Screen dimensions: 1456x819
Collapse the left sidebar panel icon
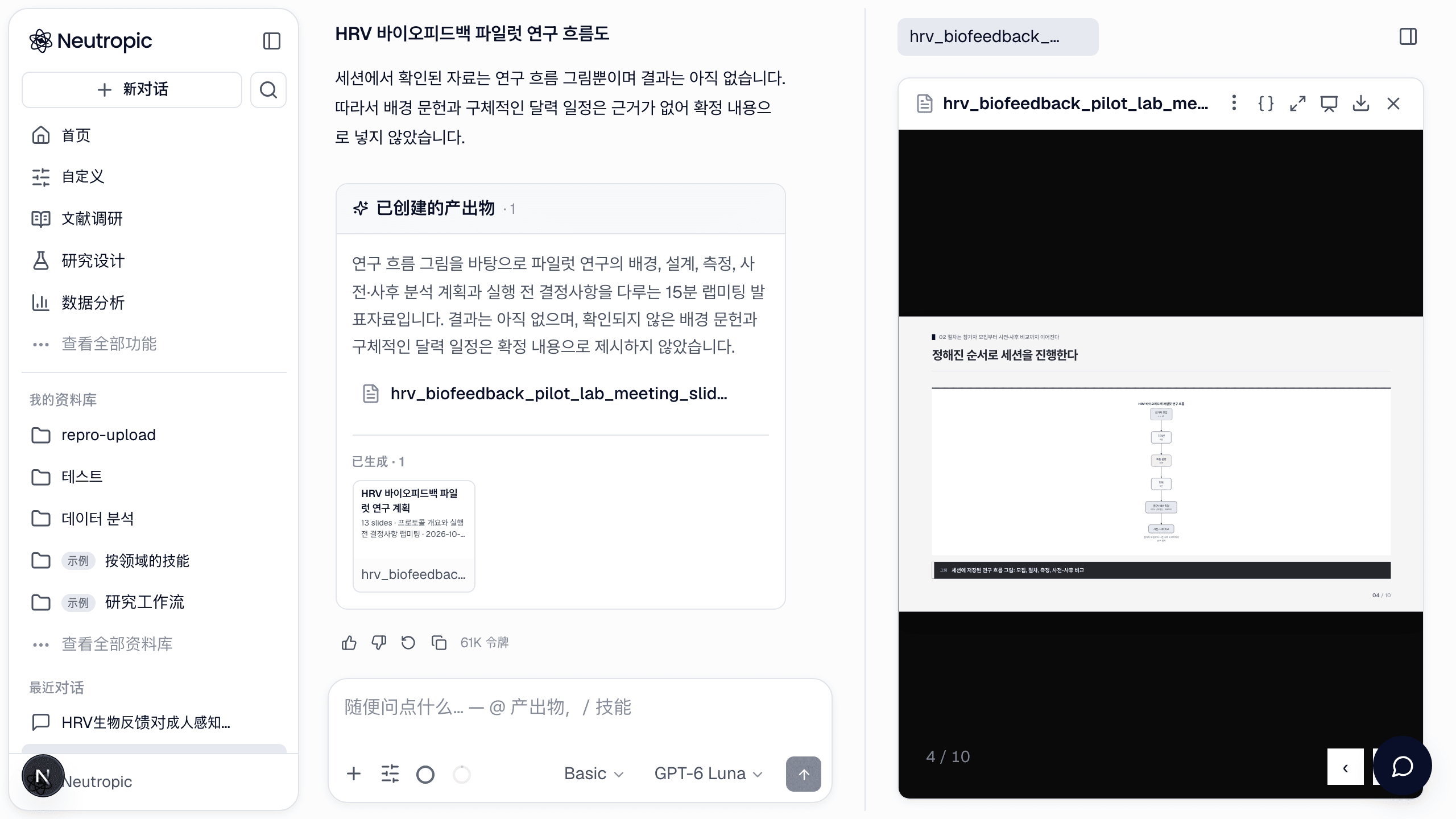(271, 41)
